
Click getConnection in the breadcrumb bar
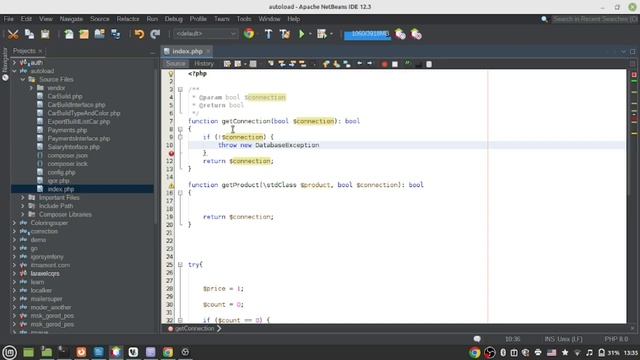point(195,329)
